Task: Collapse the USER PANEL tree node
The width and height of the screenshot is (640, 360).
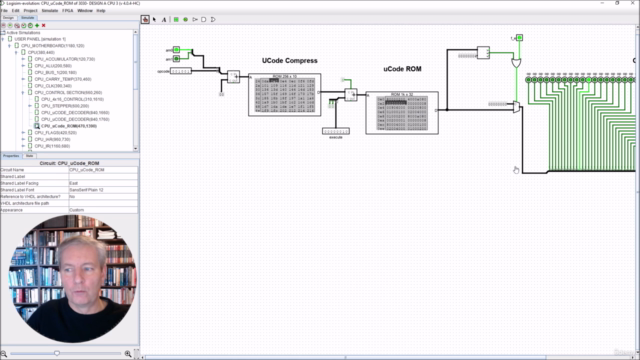Action: pyautogui.click(x=3, y=39)
